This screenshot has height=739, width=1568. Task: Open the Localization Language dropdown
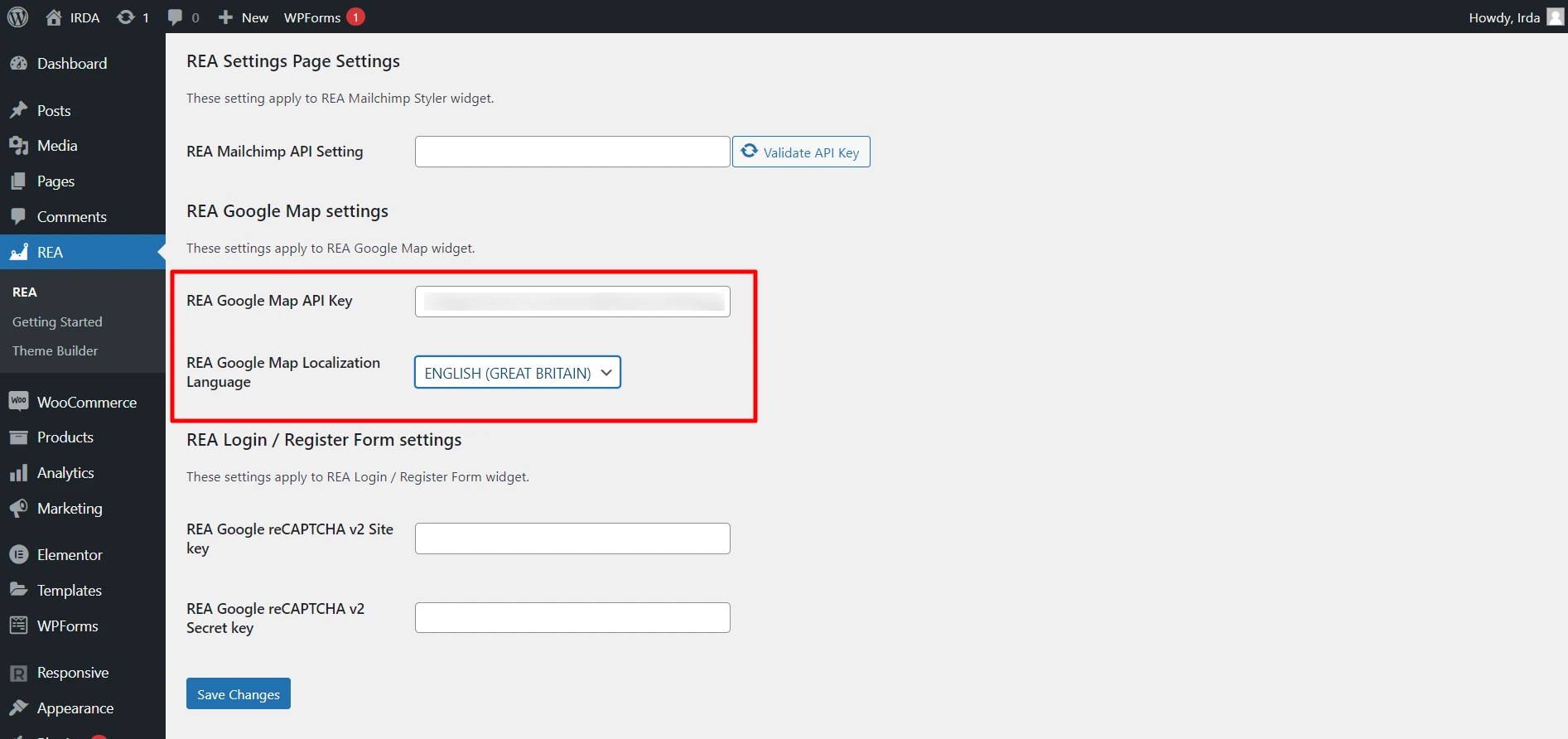tap(518, 373)
